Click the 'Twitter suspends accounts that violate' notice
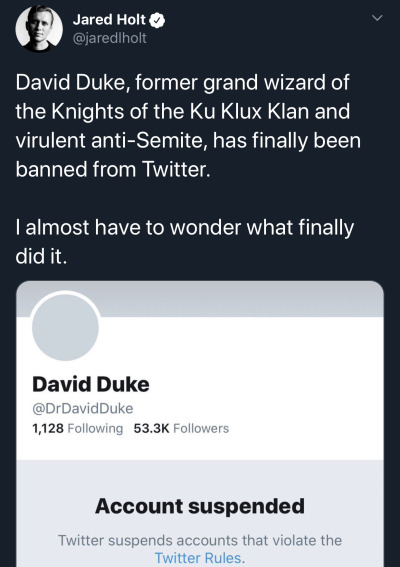Screen dimensions: 400x567 [200, 541]
